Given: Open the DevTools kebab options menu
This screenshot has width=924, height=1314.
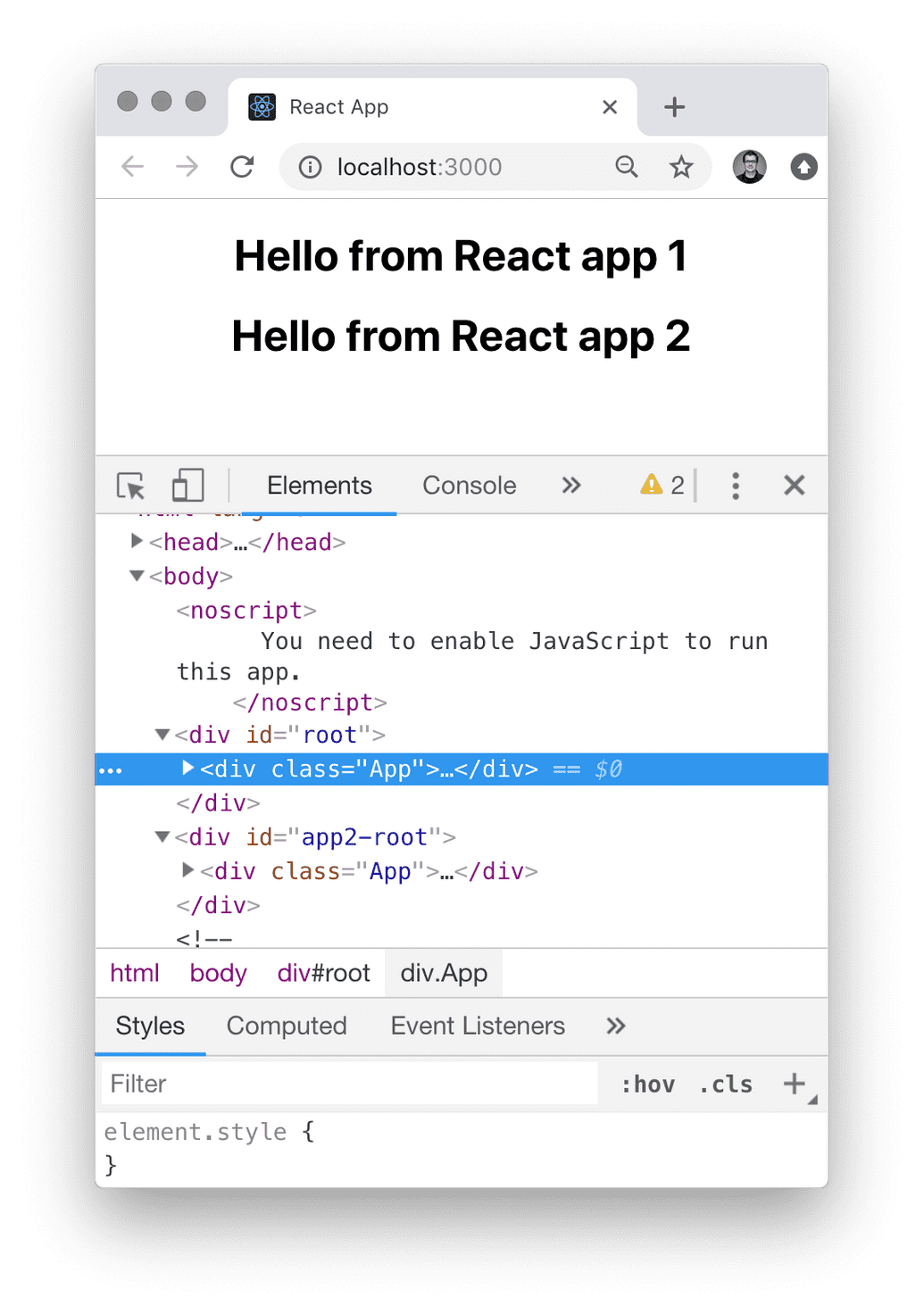Looking at the screenshot, I should [735, 486].
